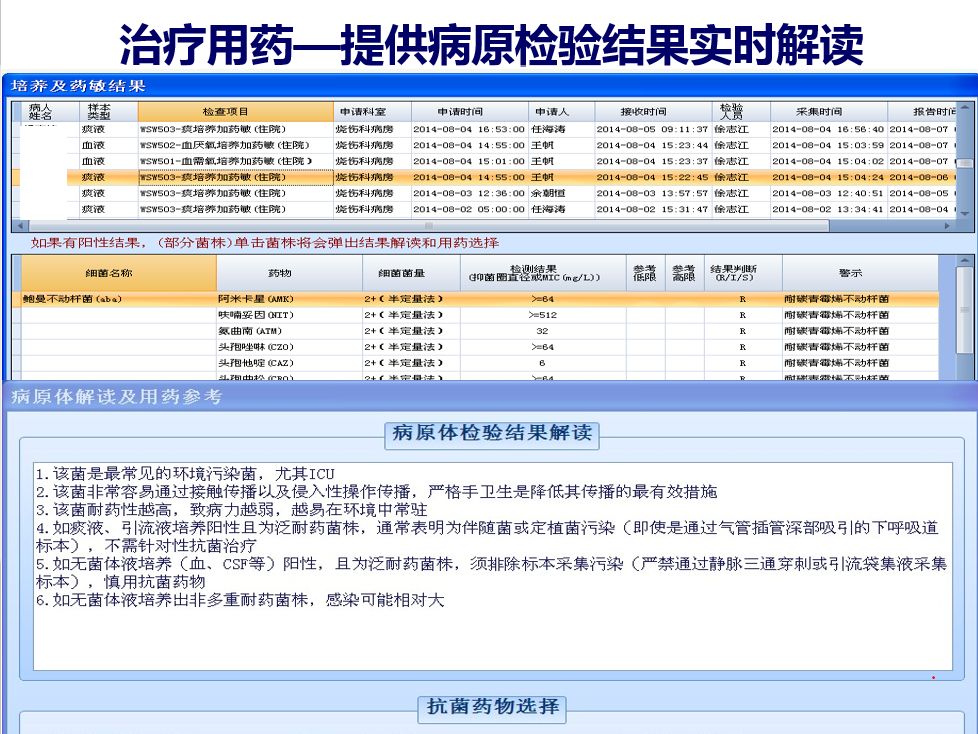Click the collection time 2014-08-03 12:40:51

[828, 193]
